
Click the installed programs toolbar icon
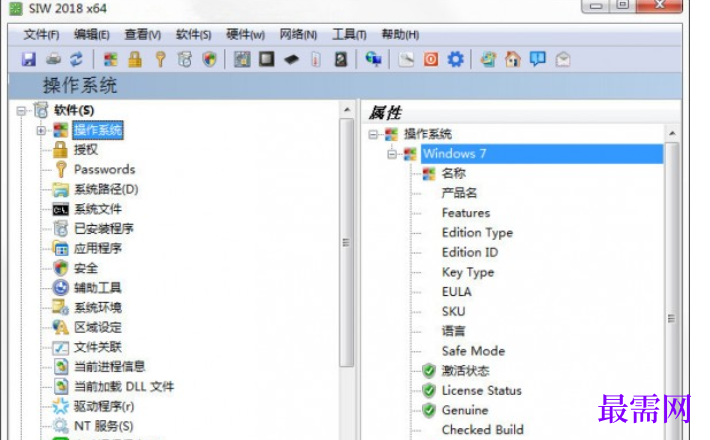pos(185,59)
